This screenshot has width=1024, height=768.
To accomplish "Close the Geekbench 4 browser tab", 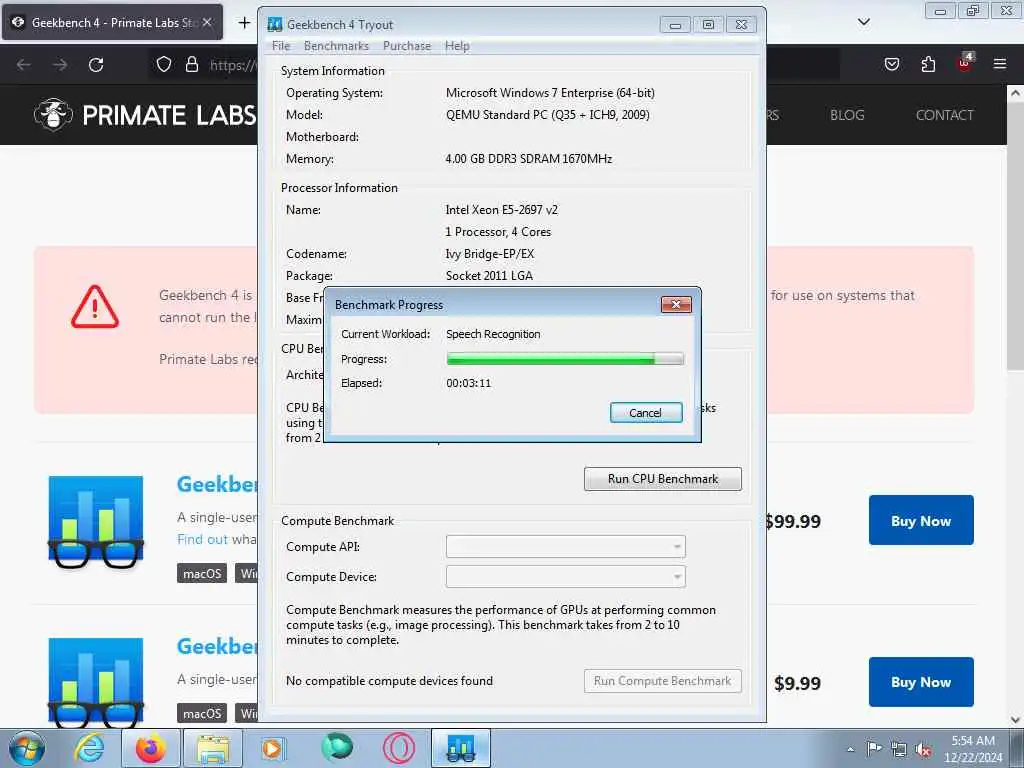I will (x=206, y=22).
